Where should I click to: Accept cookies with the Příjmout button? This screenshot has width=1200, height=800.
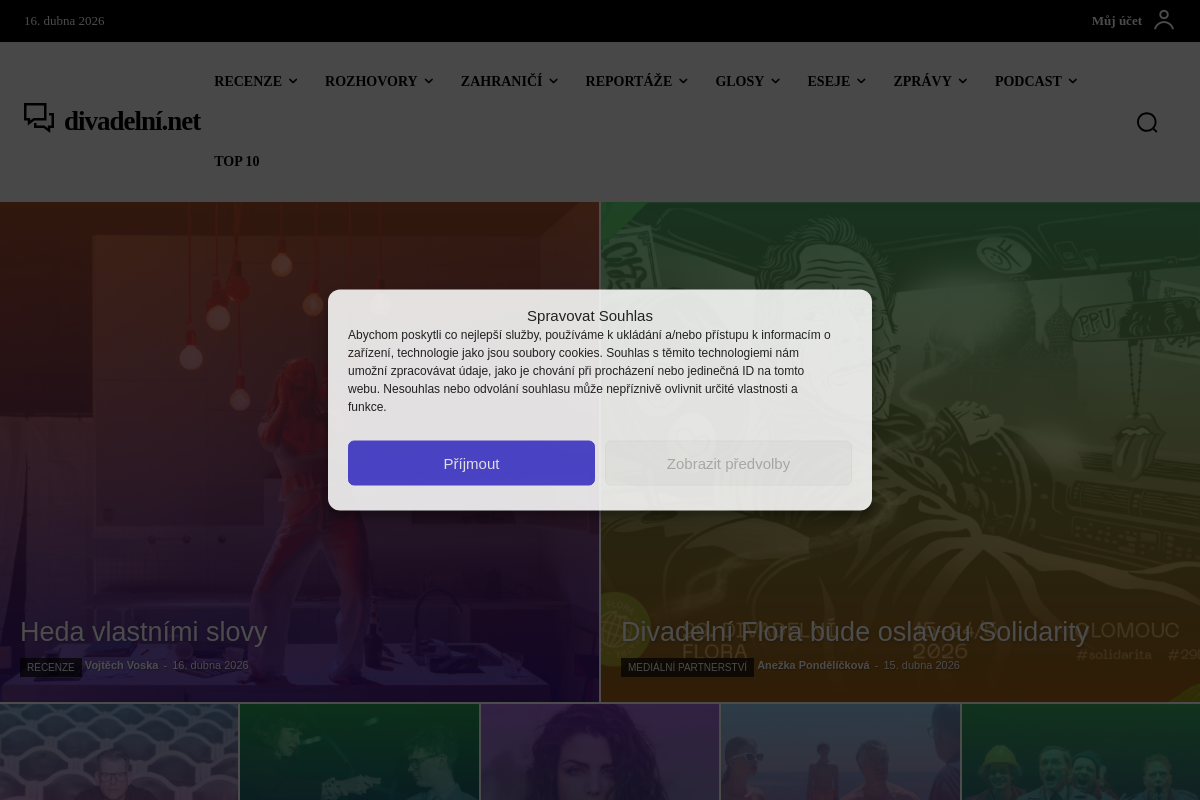pos(471,463)
